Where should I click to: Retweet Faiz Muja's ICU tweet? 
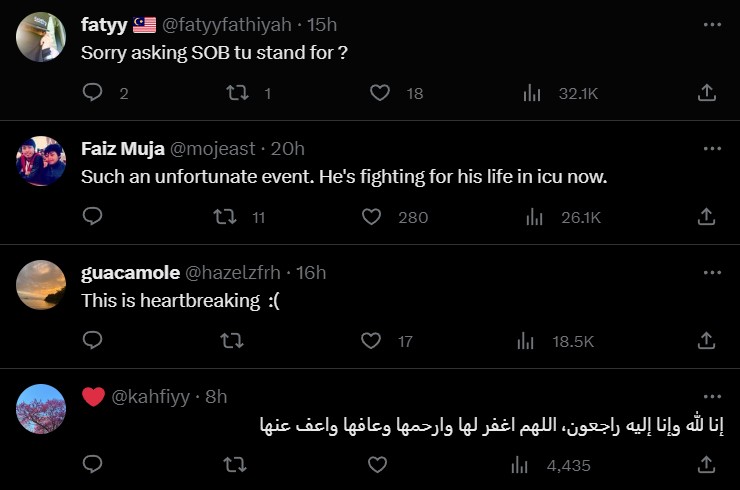226,217
